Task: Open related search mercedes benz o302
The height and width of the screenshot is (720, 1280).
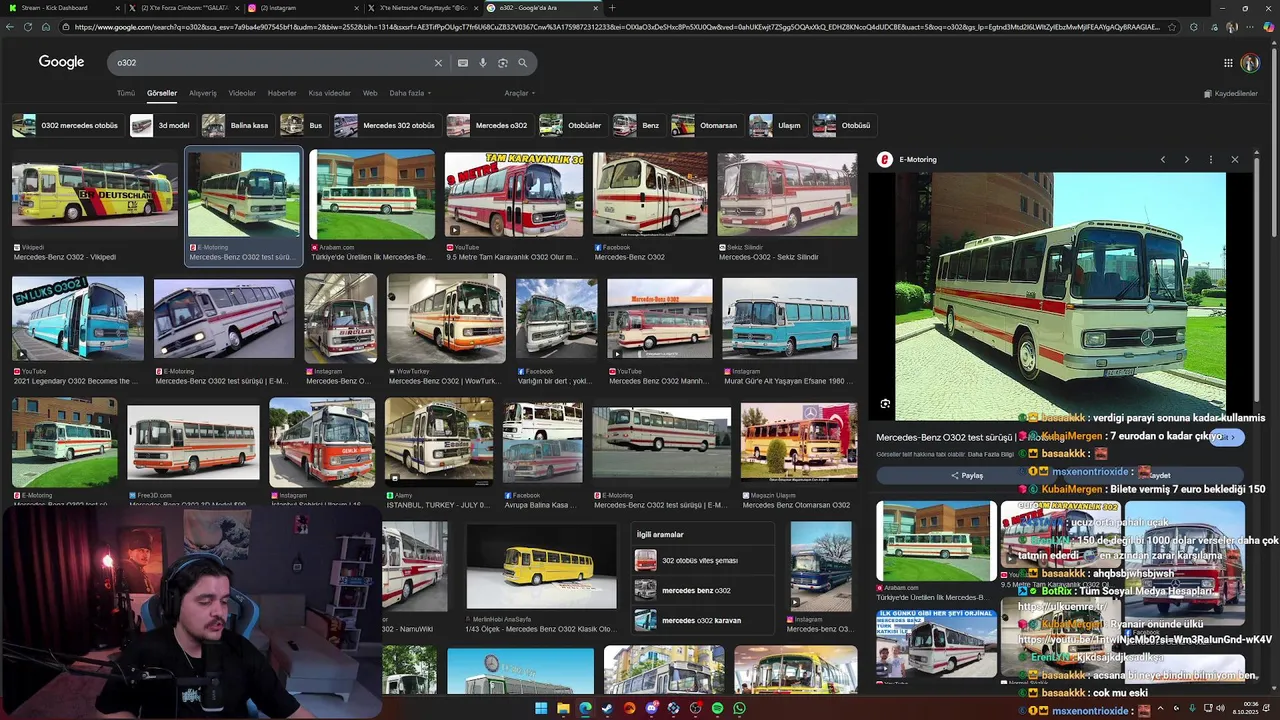Action: 701,590
